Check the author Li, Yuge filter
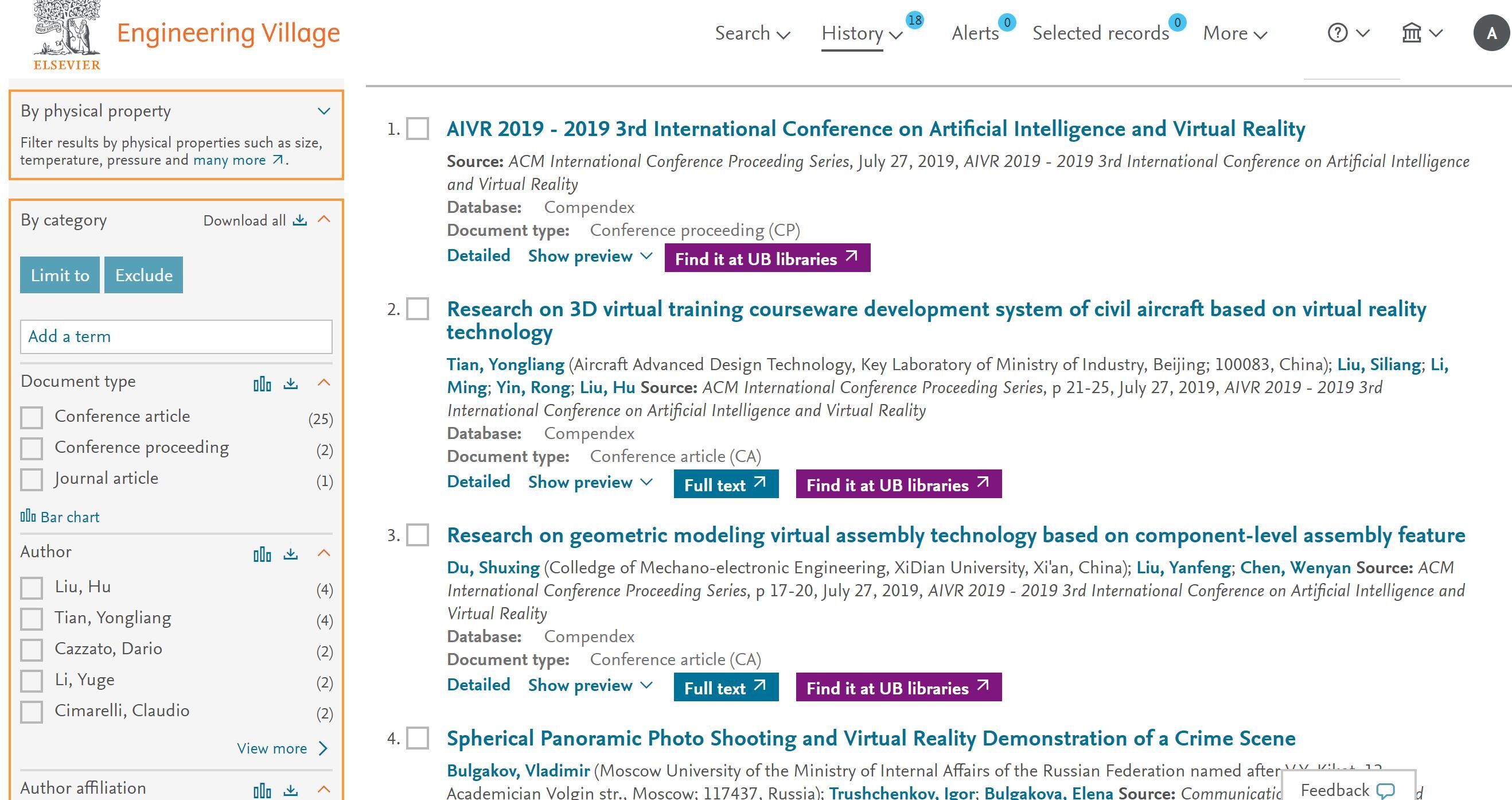The image size is (1512, 800). tap(32, 681)
